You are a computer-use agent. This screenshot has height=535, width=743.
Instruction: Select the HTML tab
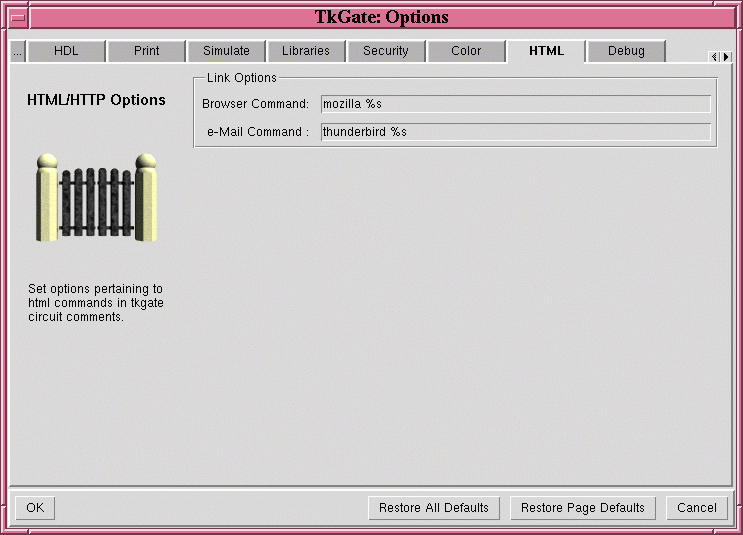(546, 51)
